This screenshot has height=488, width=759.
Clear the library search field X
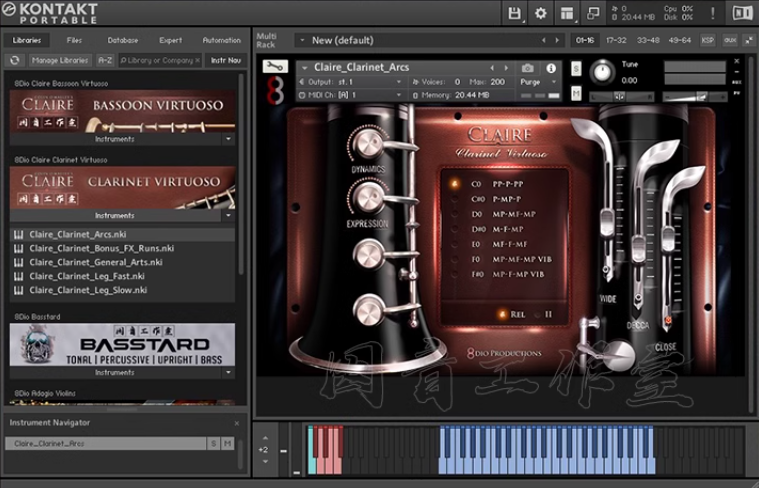[x=197, y=61]
